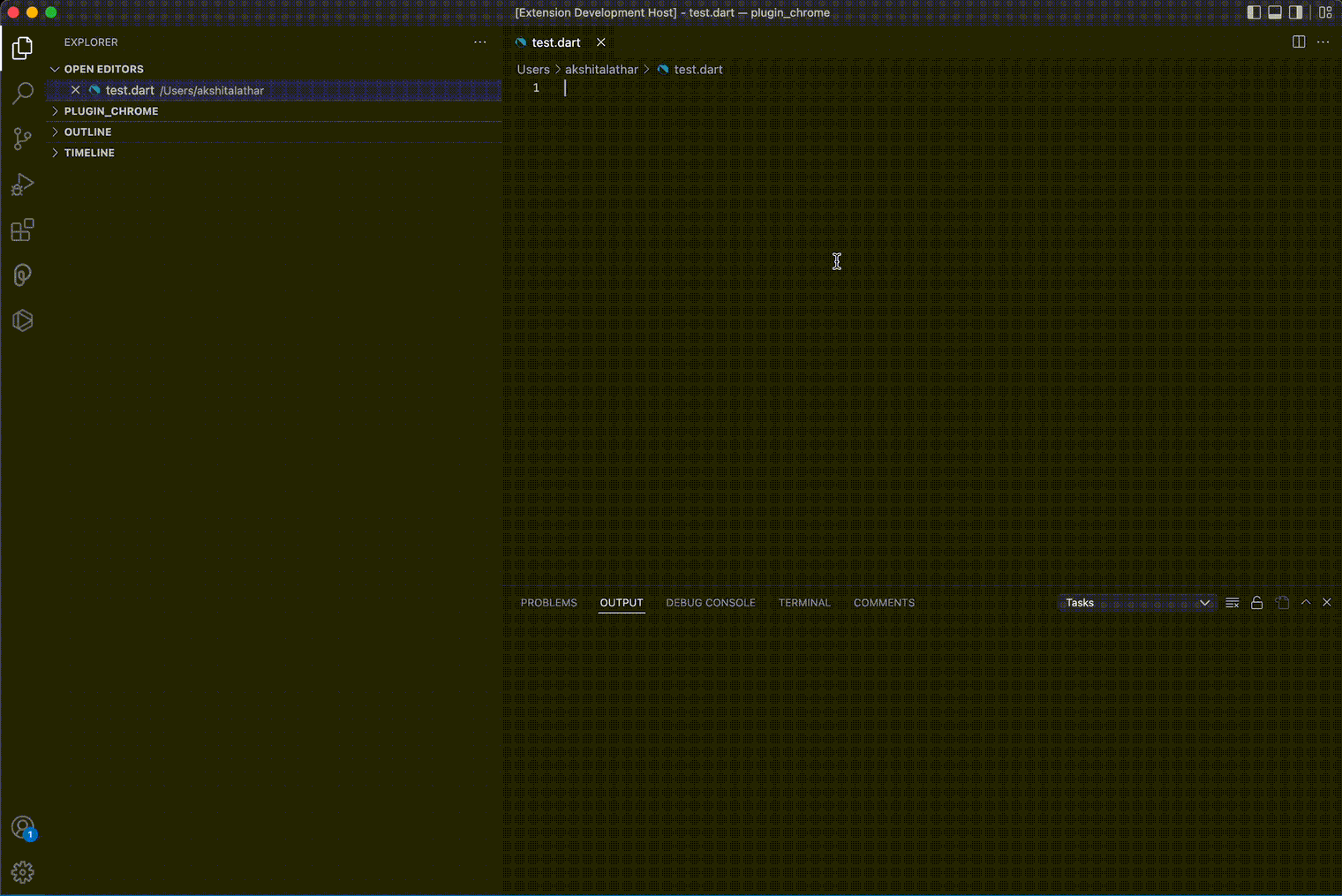Click the Users breadcrumb segment
This screenshot has height=896, width=1342.
[x=533, y=70]
